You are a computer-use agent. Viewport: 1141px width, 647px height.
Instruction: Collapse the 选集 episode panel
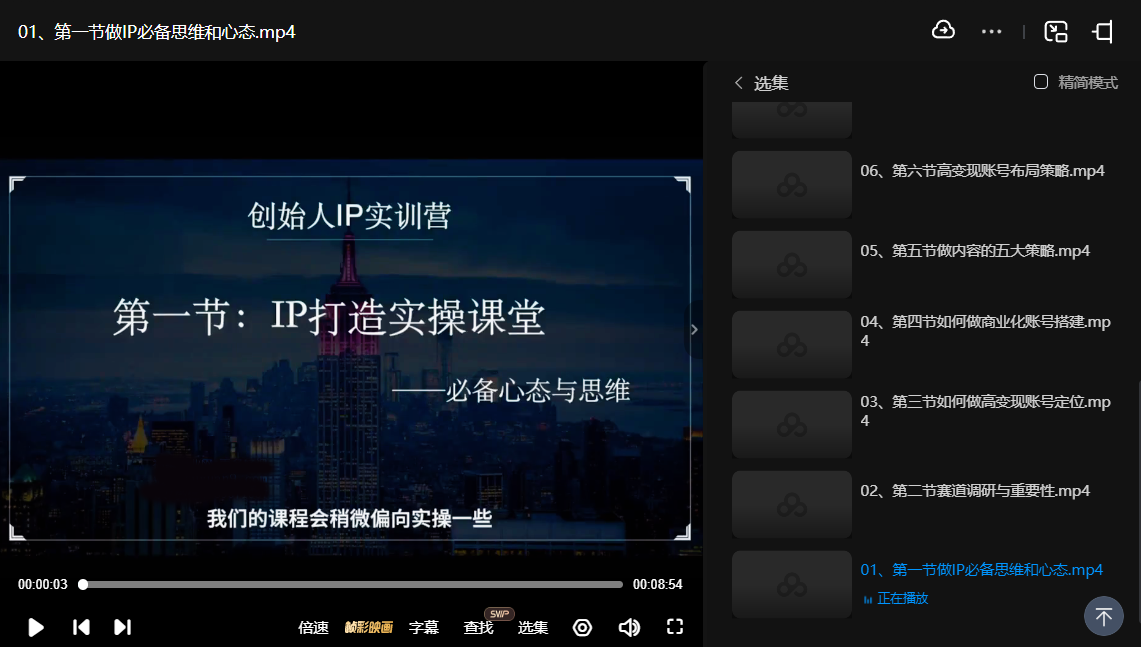pos(738,83)
